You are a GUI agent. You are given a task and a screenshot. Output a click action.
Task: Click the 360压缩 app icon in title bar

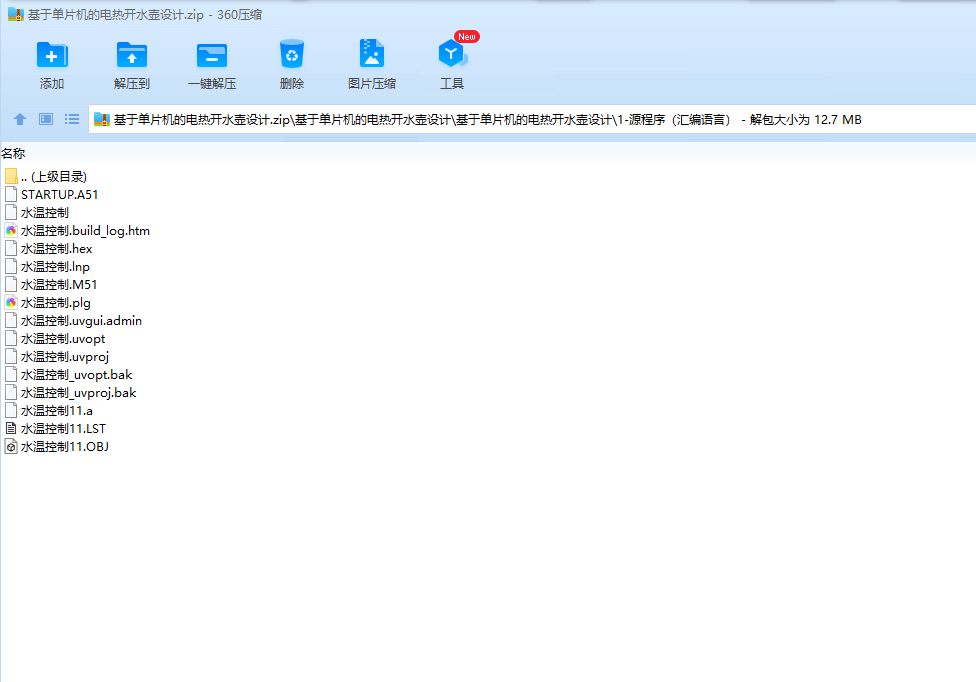pyautogui.click(x=16, y=14)
